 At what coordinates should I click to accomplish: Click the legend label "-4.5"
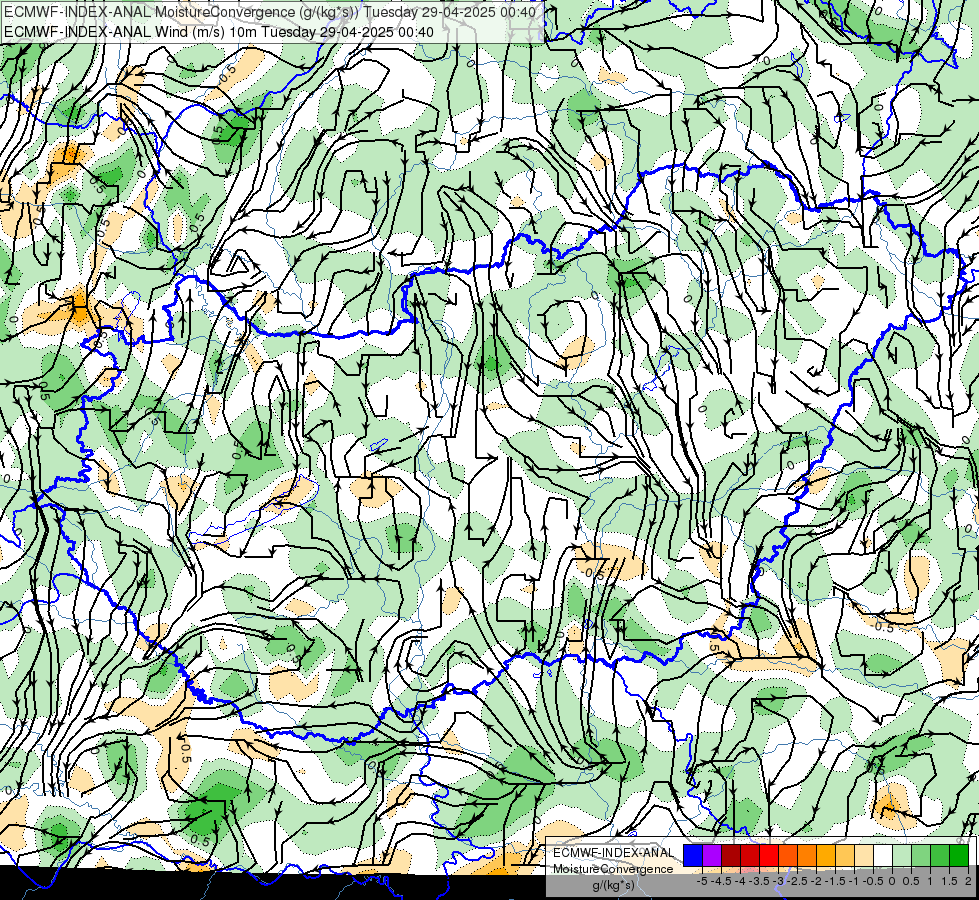tap(721, 881)
